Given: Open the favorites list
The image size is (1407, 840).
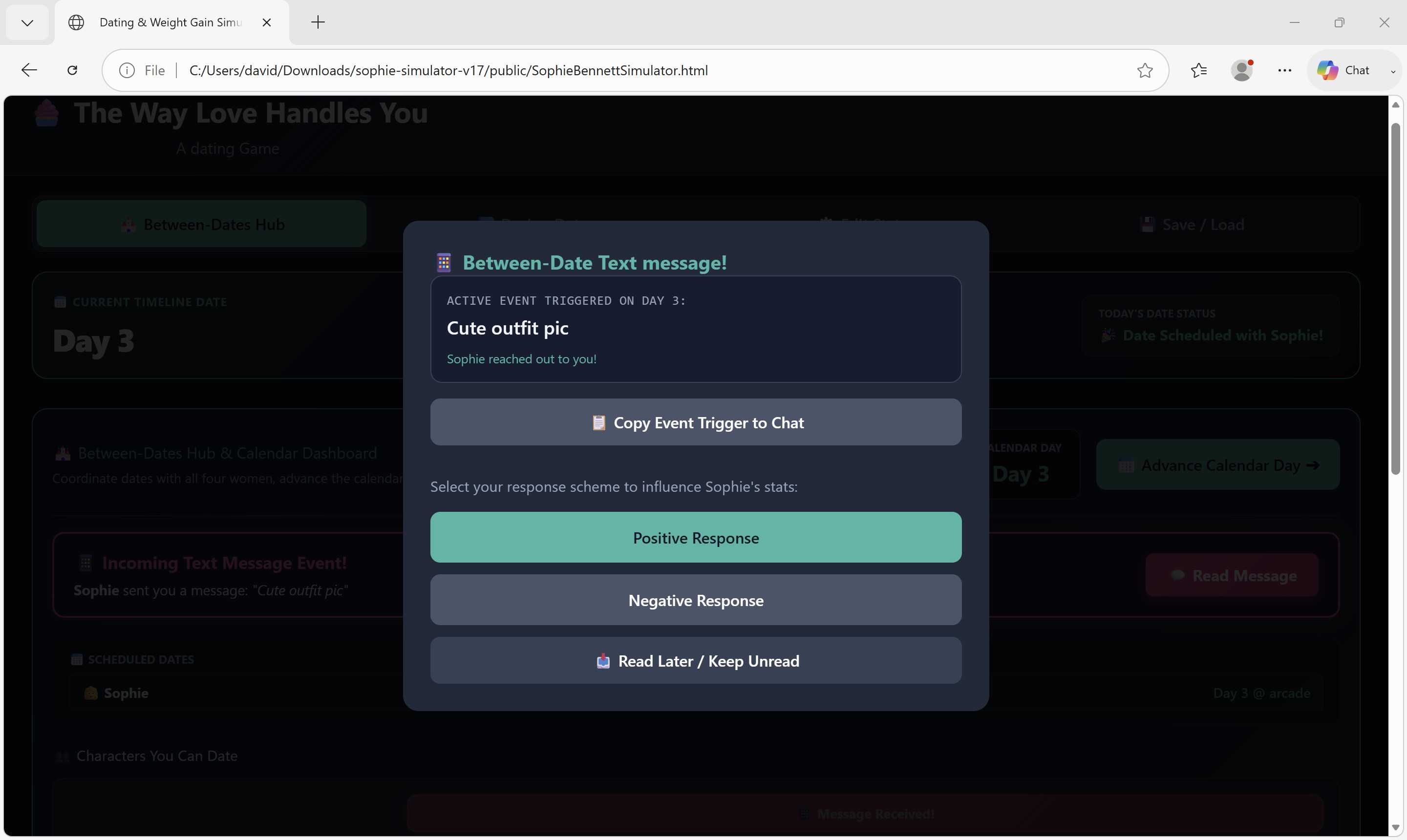Looking at the screenshot, I should pos(1199,70).
